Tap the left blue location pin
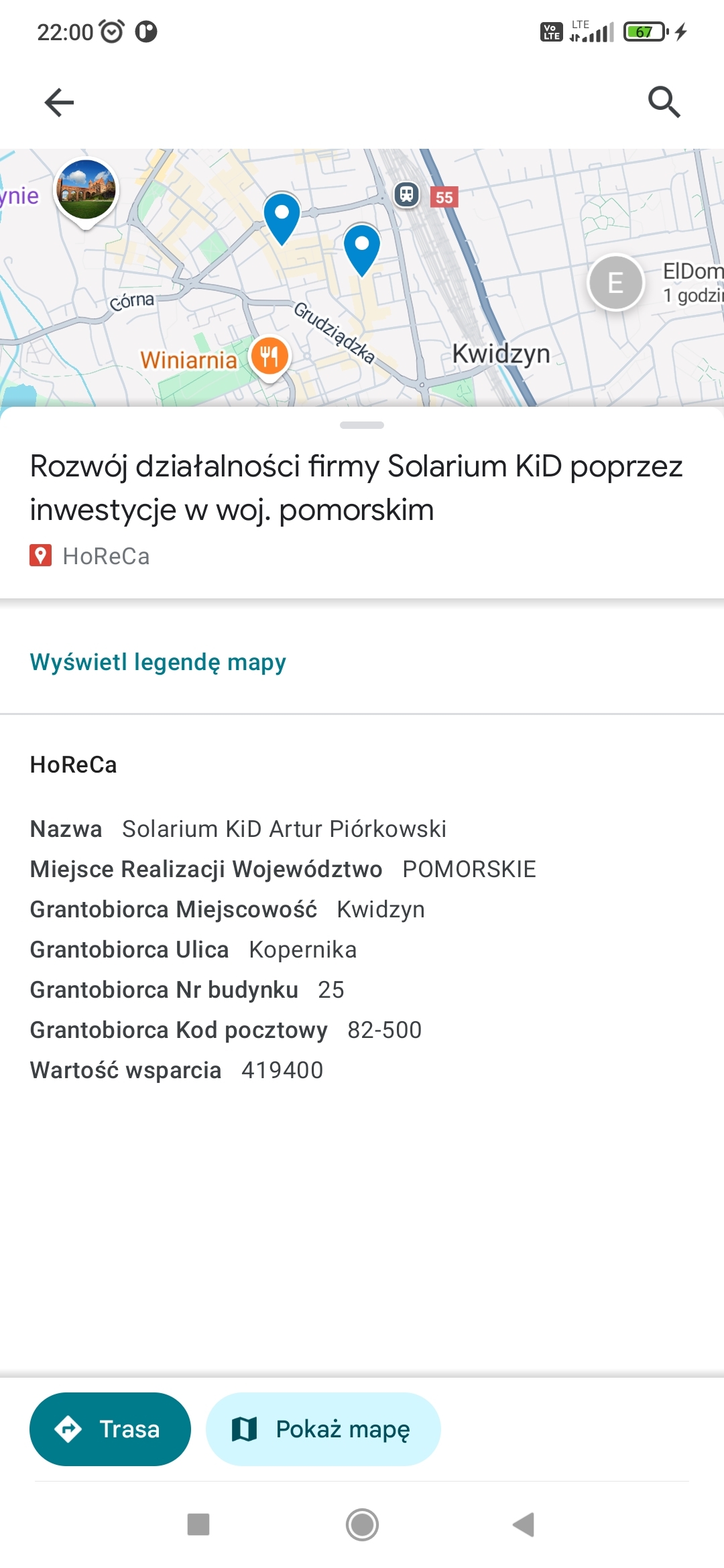Viewport: 724px width, 1568px height. 282,216
